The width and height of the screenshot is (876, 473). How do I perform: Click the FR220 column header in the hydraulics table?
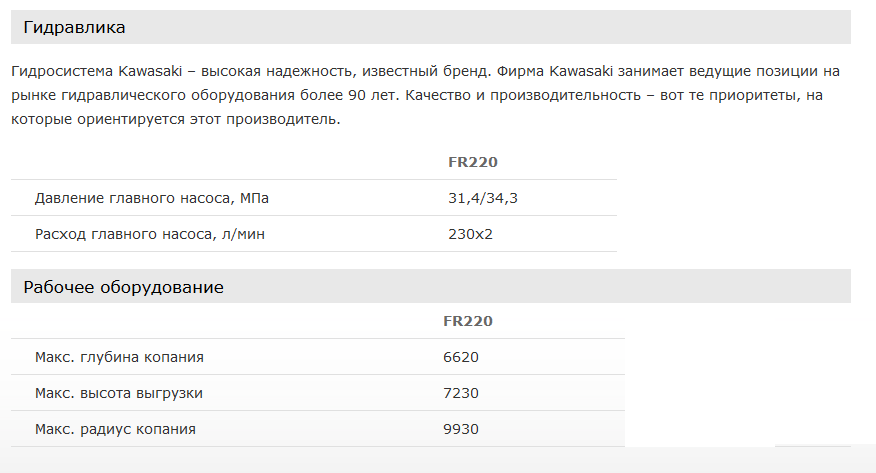tap(473, 162)
